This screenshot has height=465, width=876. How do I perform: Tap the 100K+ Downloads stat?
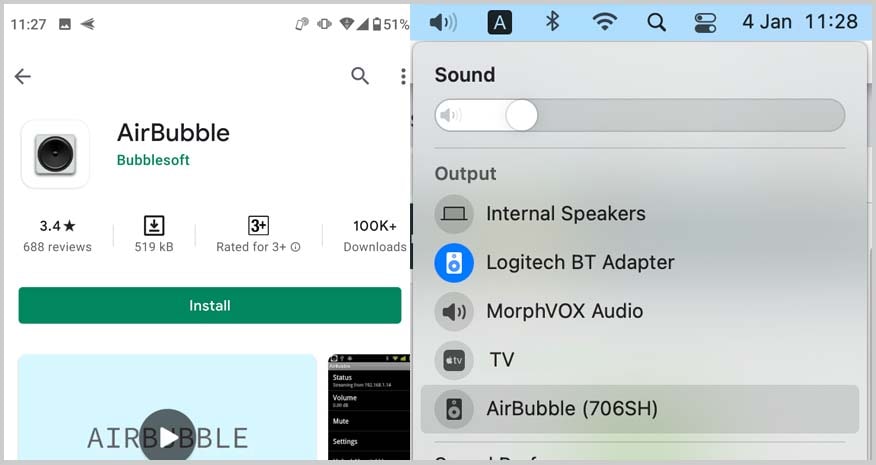(x=374, y=235)
